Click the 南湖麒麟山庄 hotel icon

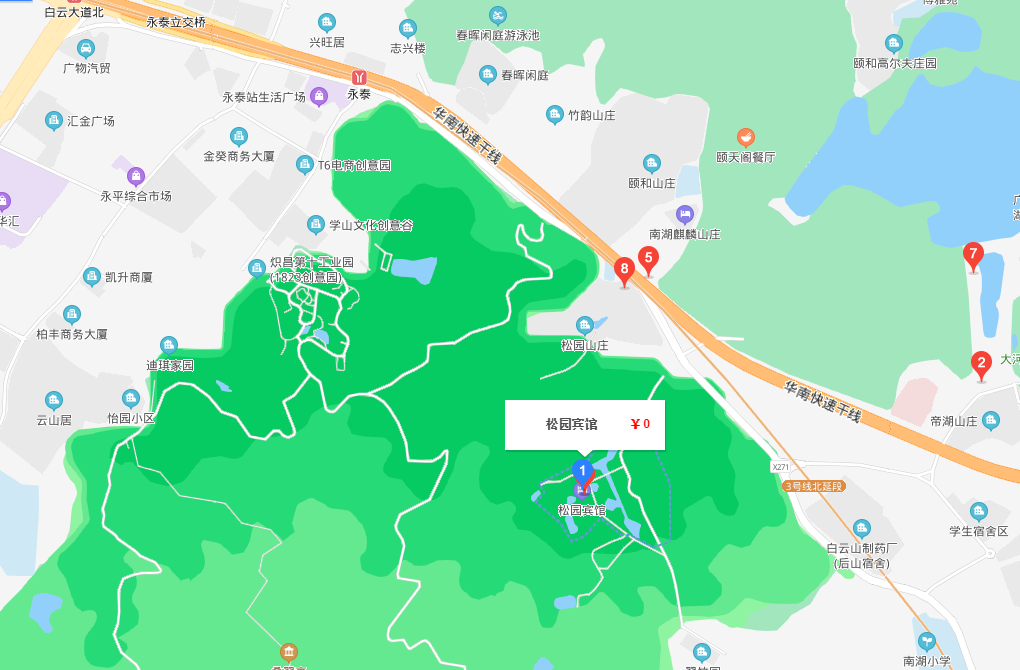(x=684, y=214)
